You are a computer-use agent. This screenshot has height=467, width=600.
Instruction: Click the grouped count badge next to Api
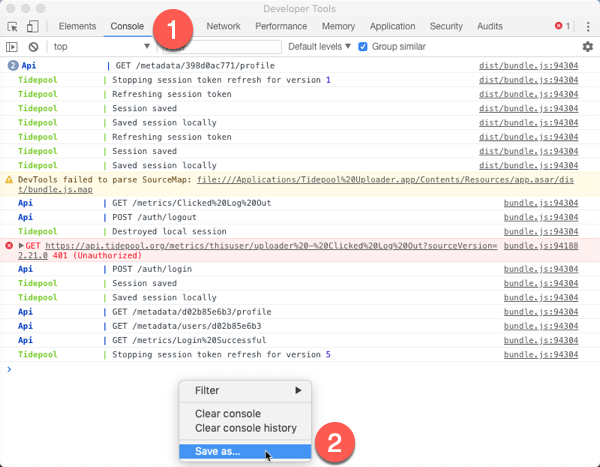pos(13,65)
